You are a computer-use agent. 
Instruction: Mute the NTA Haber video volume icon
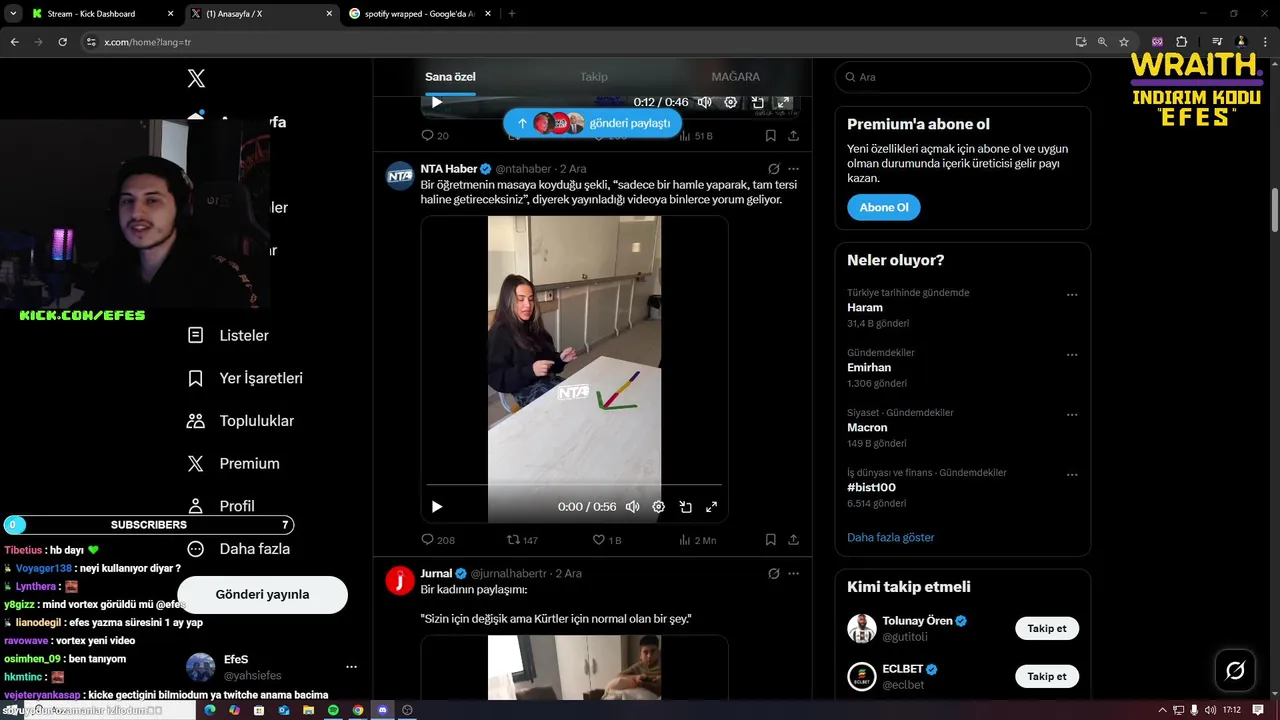click(x=632, y=507)
